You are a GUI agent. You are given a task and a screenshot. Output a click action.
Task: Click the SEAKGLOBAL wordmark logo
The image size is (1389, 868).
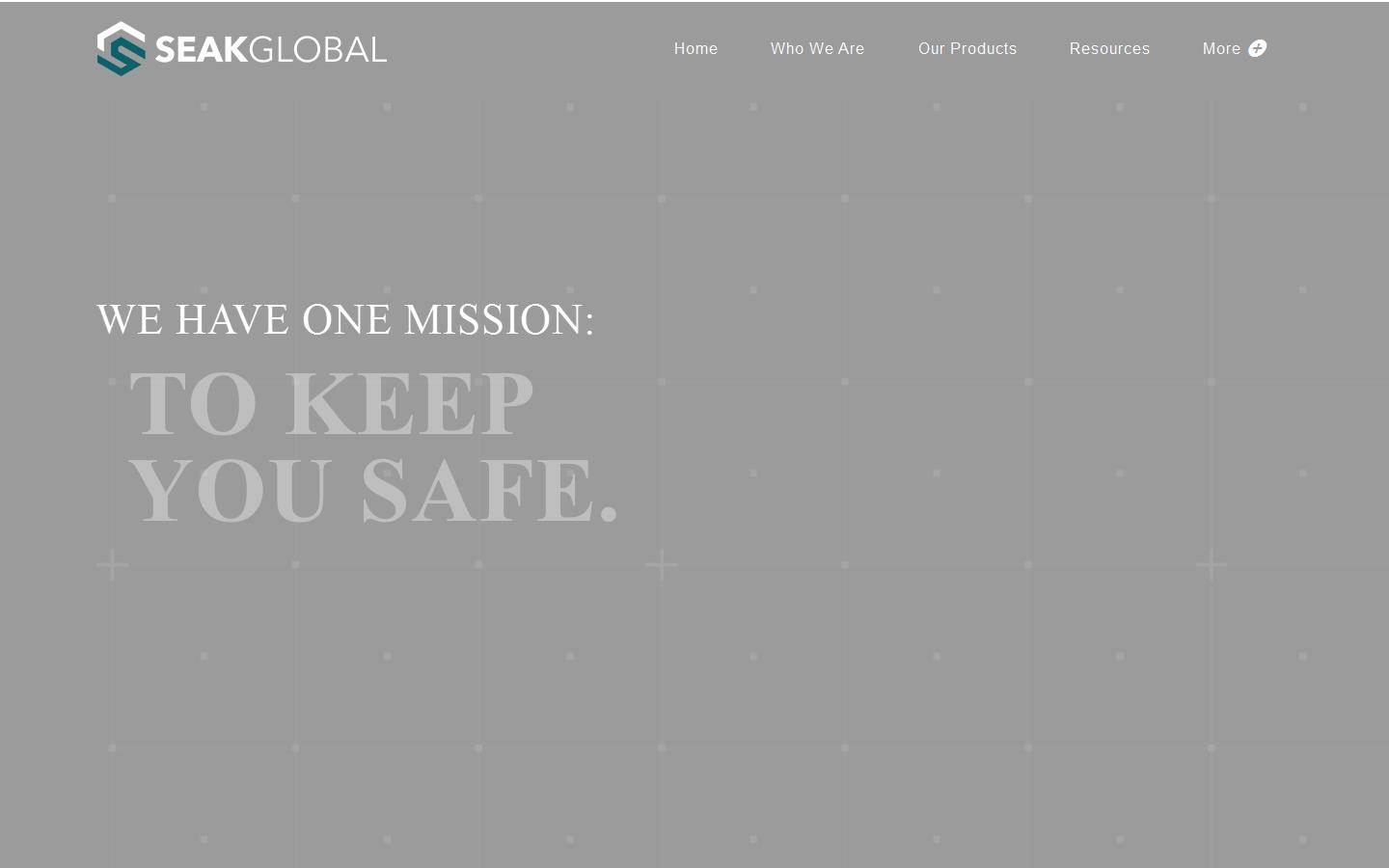(x=268, y=48)
